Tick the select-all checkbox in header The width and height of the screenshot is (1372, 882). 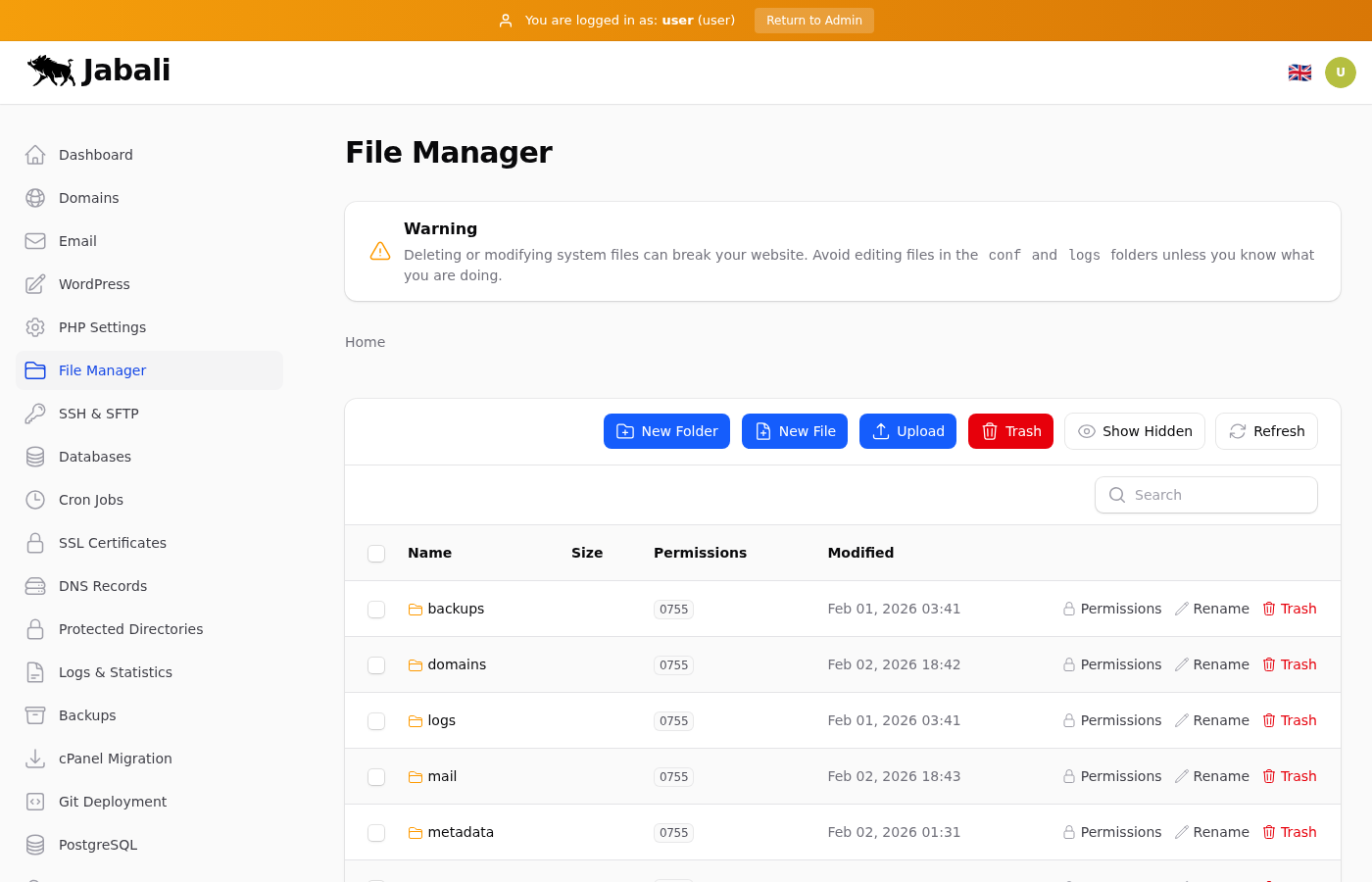[376, 554]
